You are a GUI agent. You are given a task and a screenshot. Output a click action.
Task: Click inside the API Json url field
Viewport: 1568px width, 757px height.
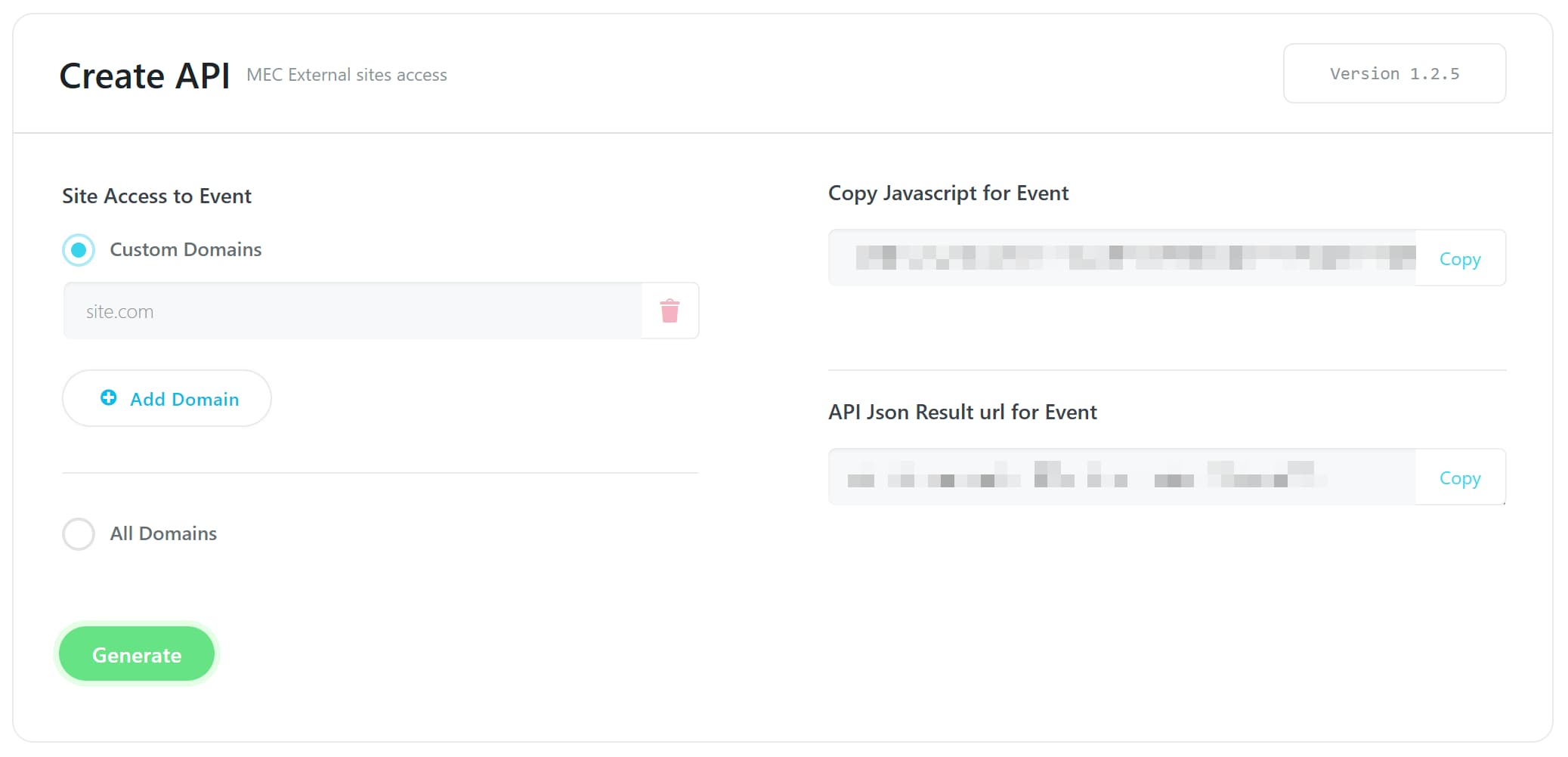(x=1122, y=477)
